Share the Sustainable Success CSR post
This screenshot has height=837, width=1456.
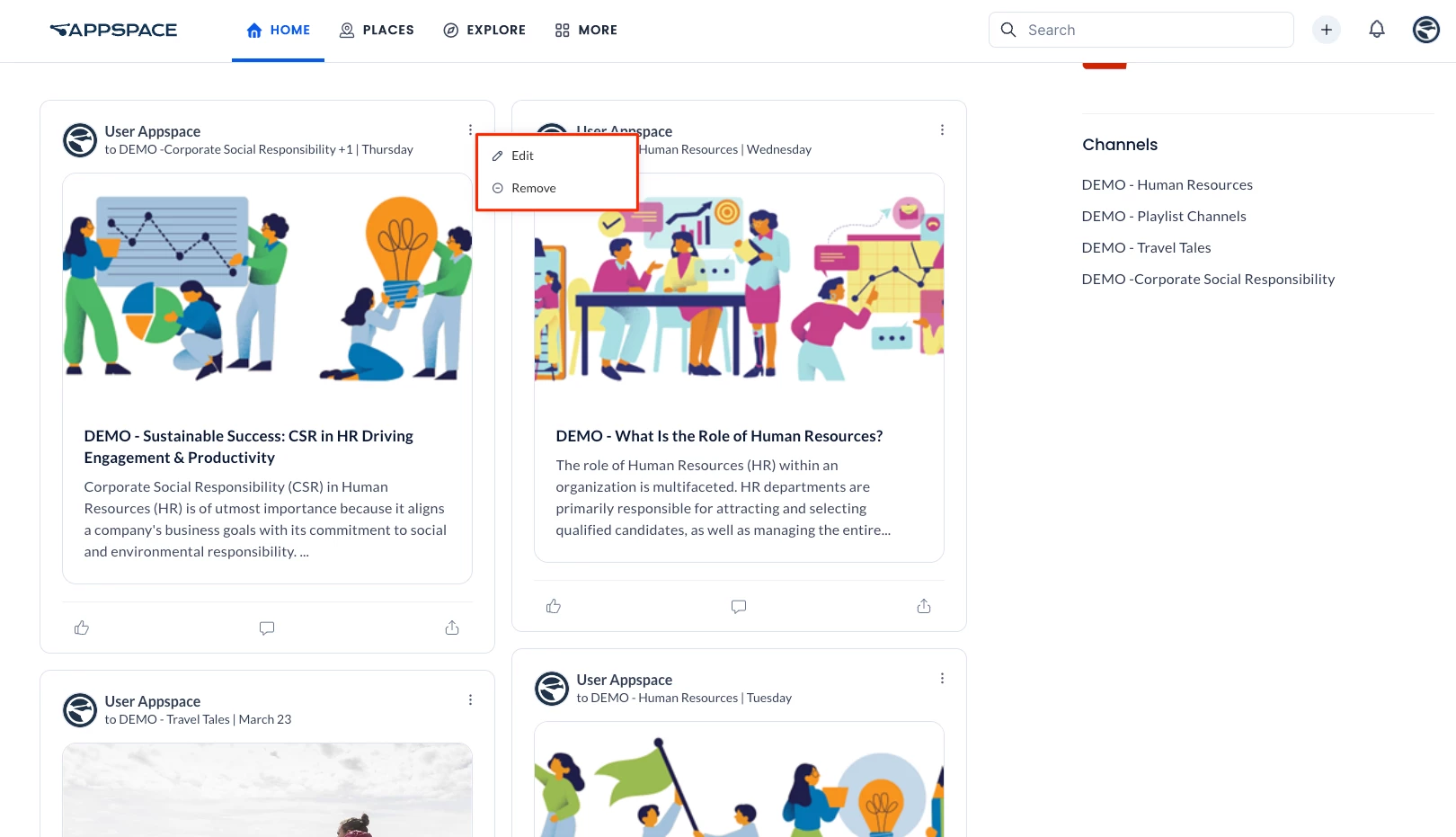pyautogui.click(x=452, y=628)
